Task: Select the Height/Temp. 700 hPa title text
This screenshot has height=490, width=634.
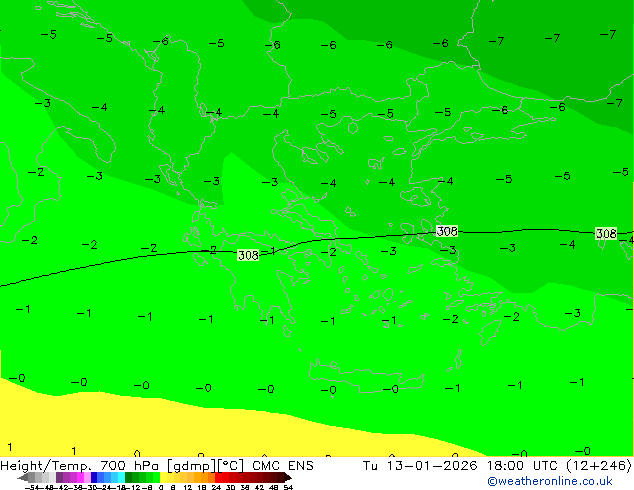Action: pos(77,466)
